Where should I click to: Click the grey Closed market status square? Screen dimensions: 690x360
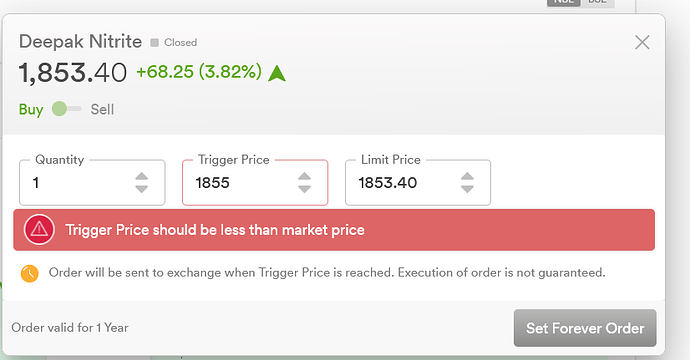(x=154, y=43)
